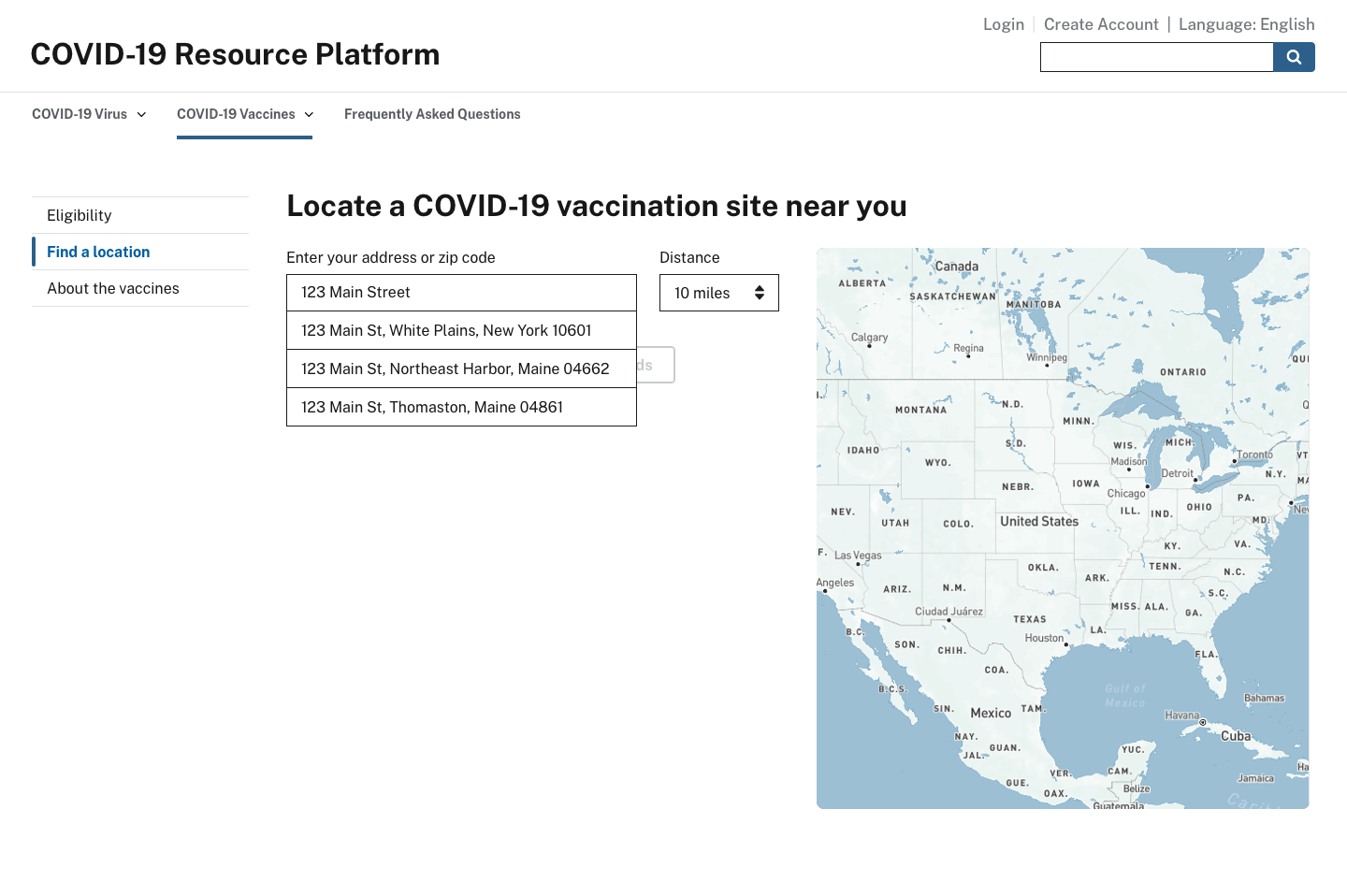Open the COVID-19 Virus menu
The image size is (1347, 896).
coord(89,114)
